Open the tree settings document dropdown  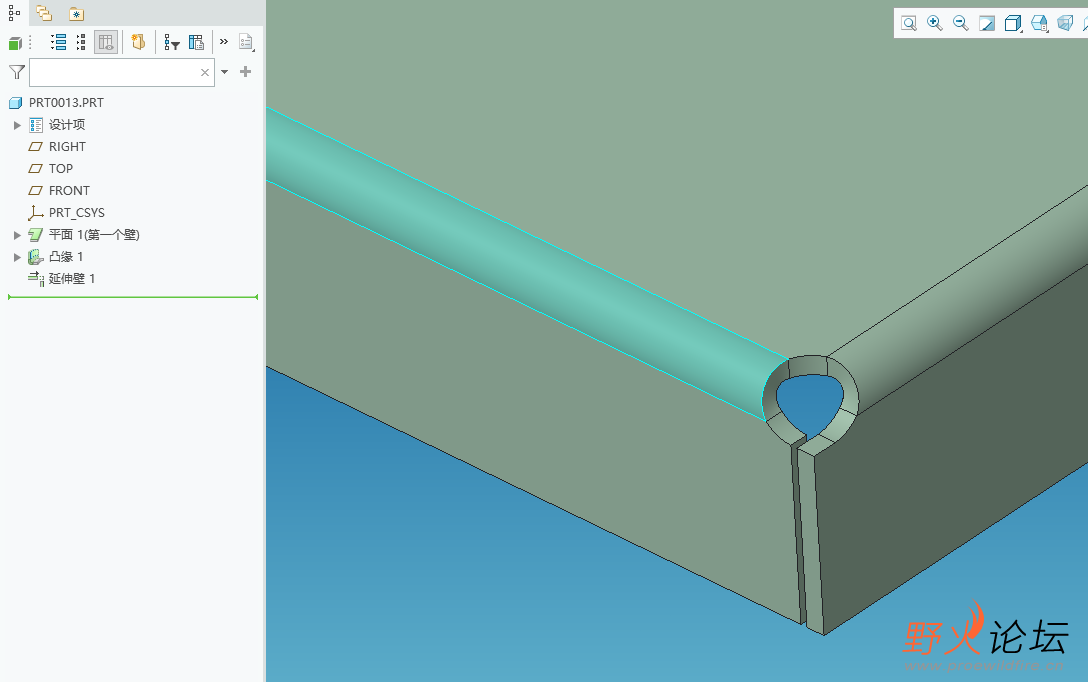click(x=246, y=42)
